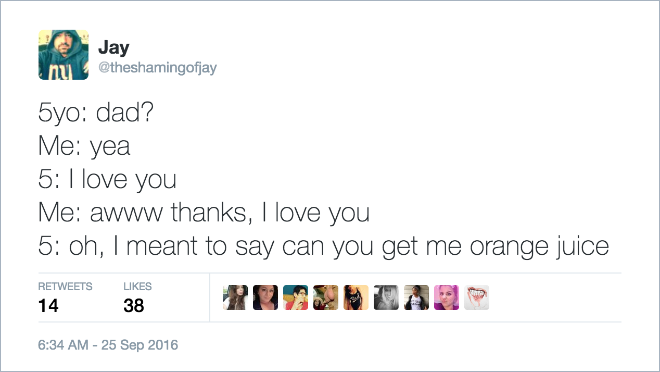
Task: View dark-haired woman liker avatar on black background
Action: tap(266, 298)
